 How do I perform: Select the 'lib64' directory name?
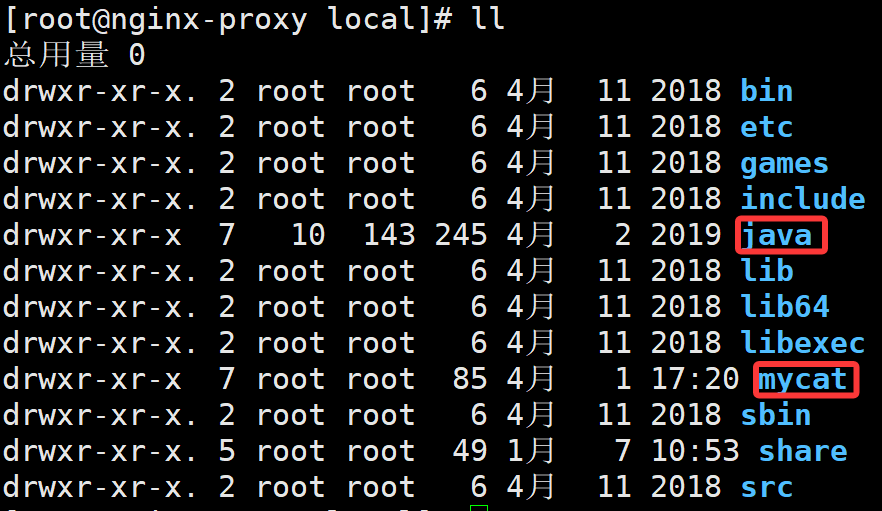[785, 307]
